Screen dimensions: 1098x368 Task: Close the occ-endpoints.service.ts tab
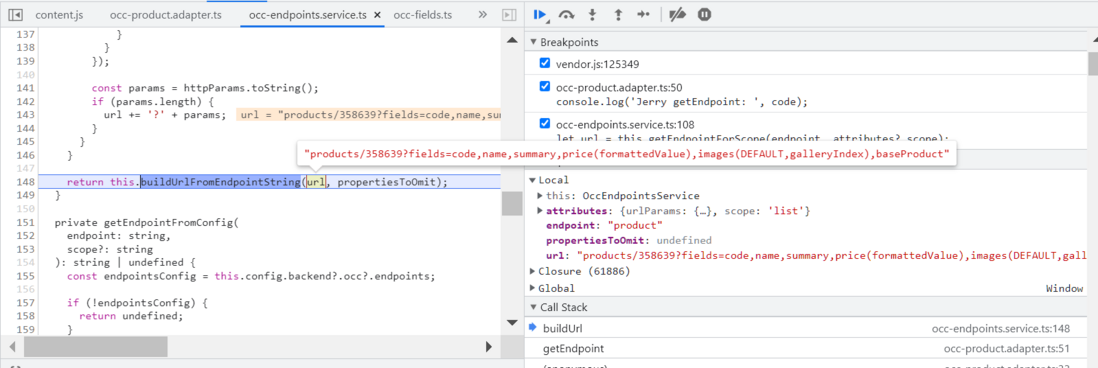tap(377, 15)
